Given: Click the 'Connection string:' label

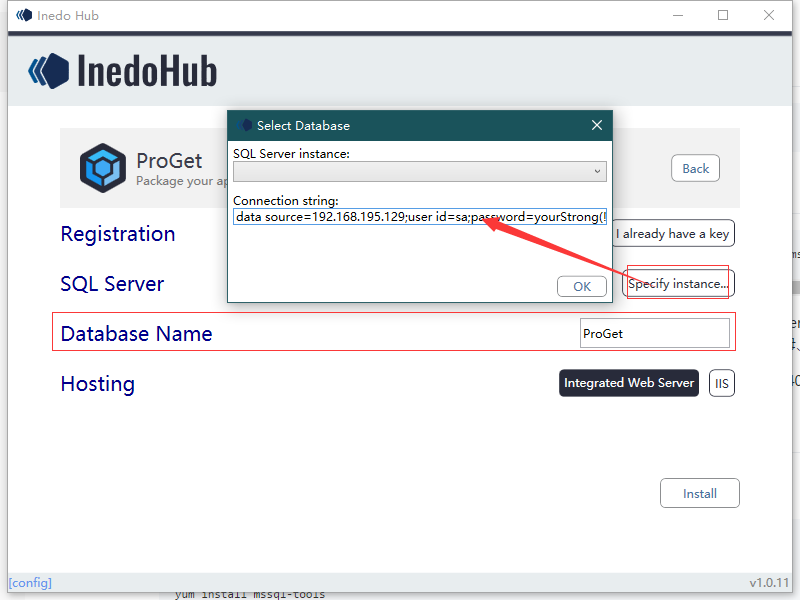Looking at the screenshot, I should [x=286, y=201].
